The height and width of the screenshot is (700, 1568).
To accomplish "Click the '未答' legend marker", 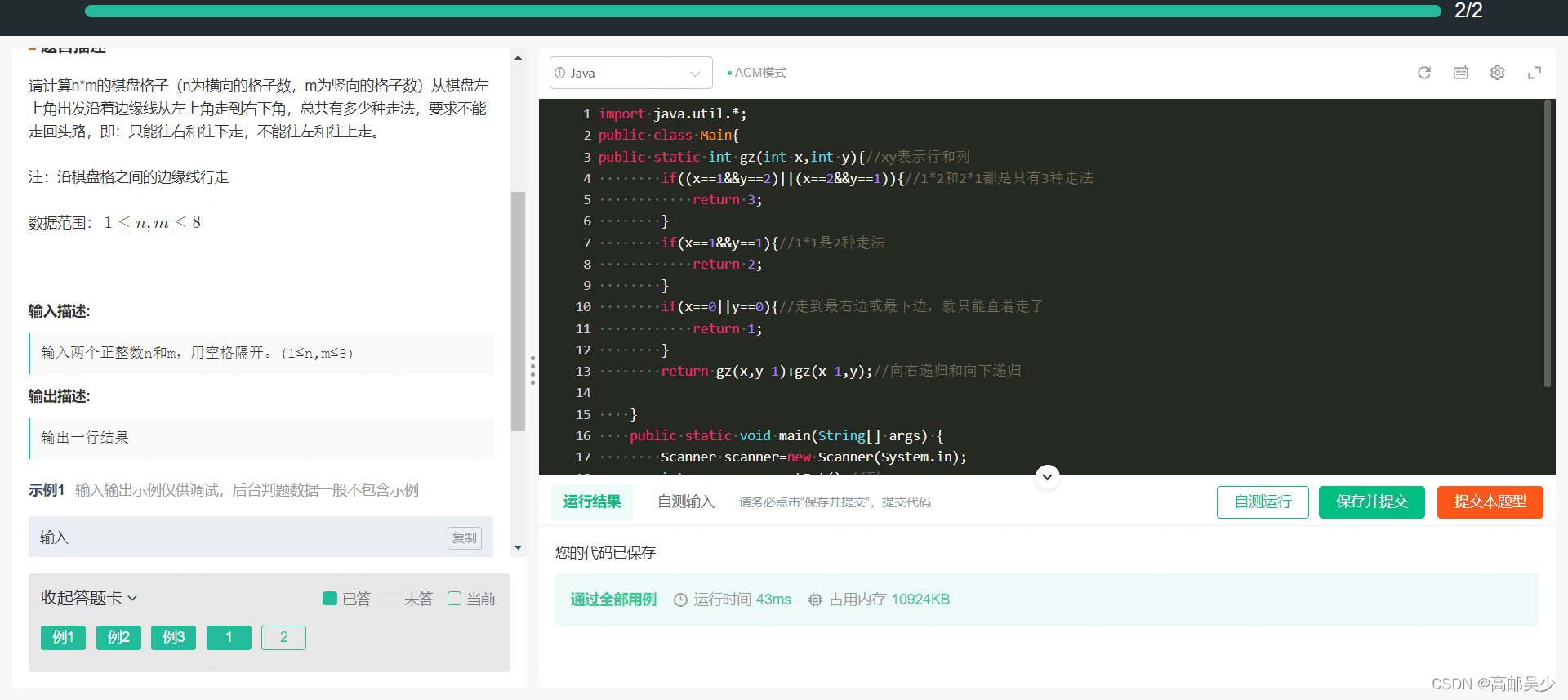I will 392,599.
